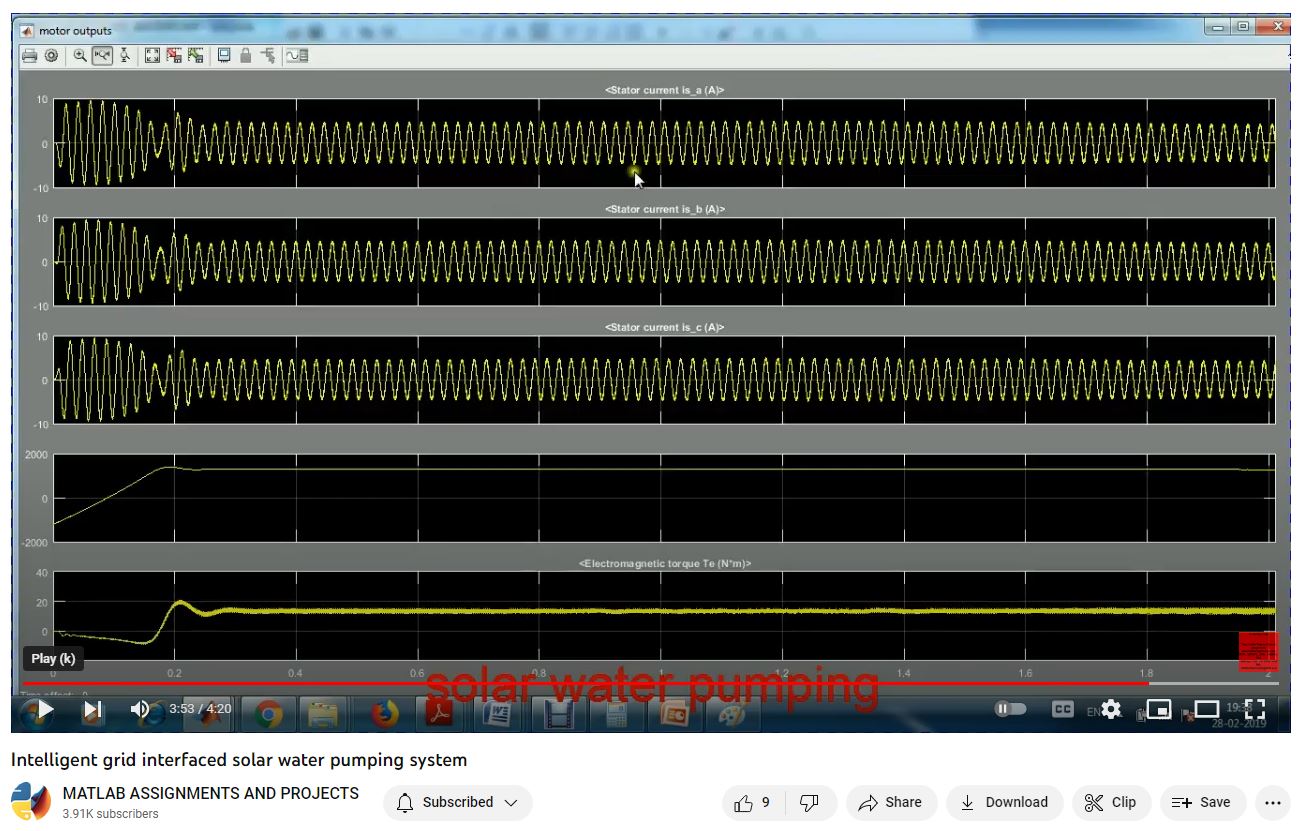This screenshot has width=1304, height=831.
Task: Mute the video volume
Action: pyautogui.click(x=140, y=710)
